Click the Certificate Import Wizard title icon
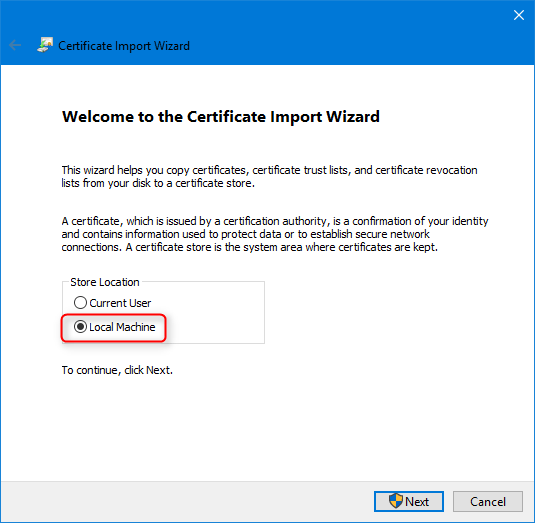This screenshot has width=535, height=523. point(45,45)
